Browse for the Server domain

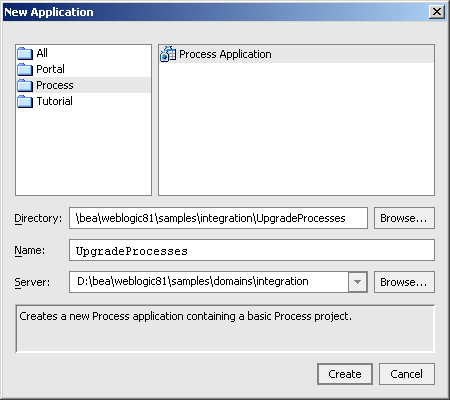pyautogui.click(x=404, y=282)
